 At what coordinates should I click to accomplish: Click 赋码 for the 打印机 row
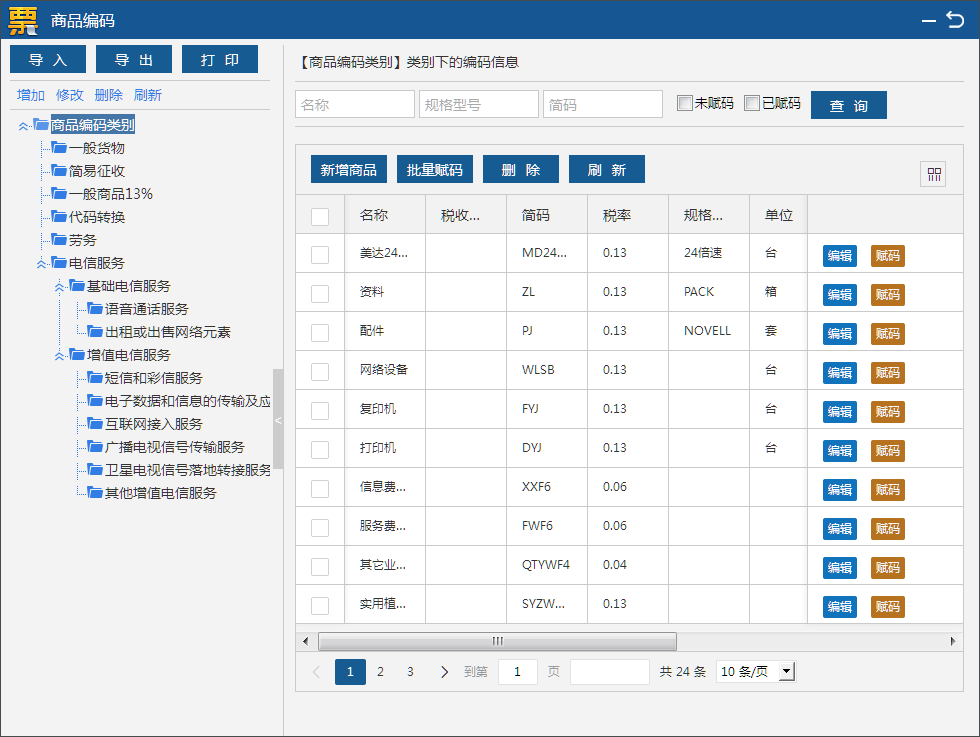(888, 451)
